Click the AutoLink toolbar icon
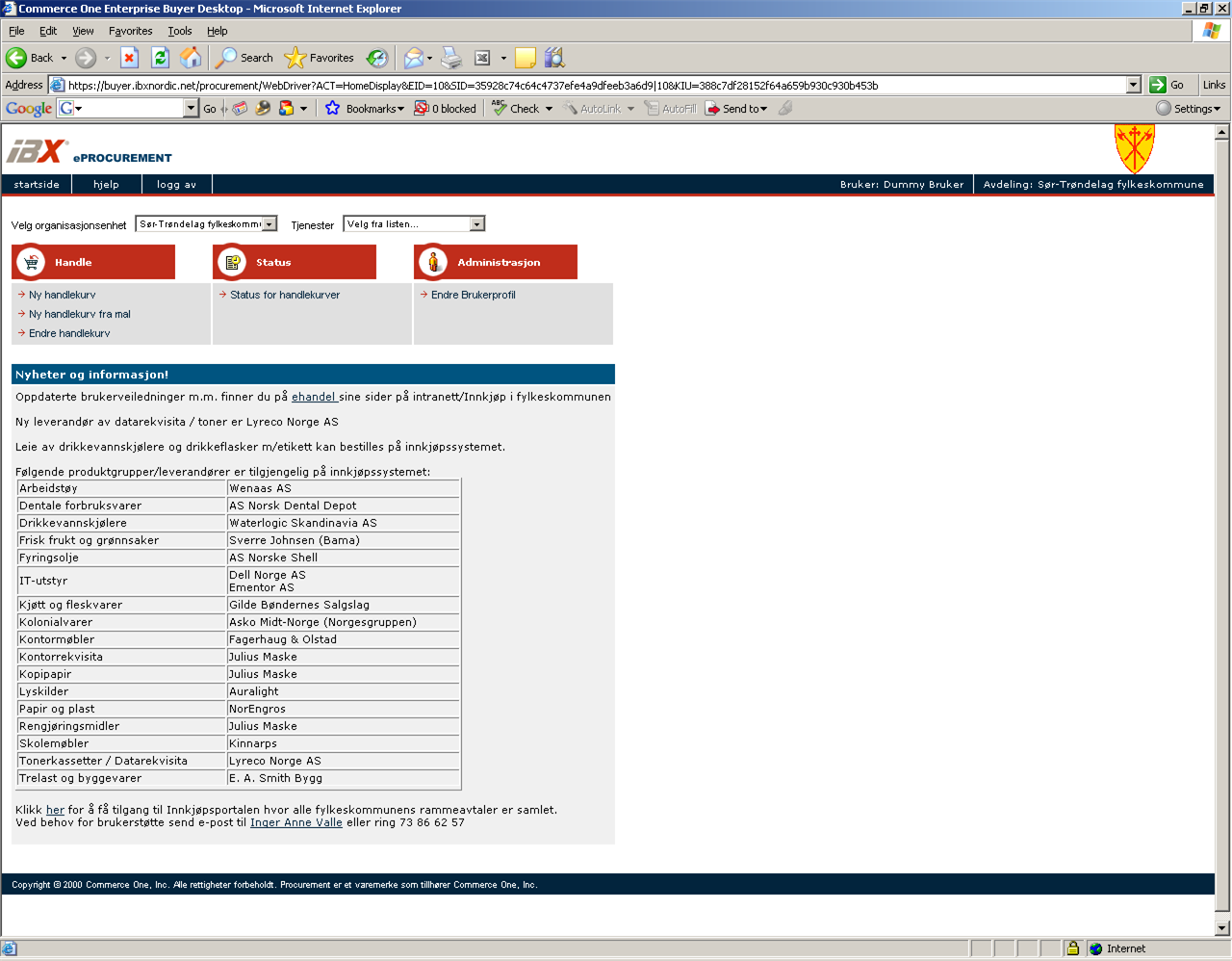Screen dimensions: 1232x961 click(x=570, y=109)
